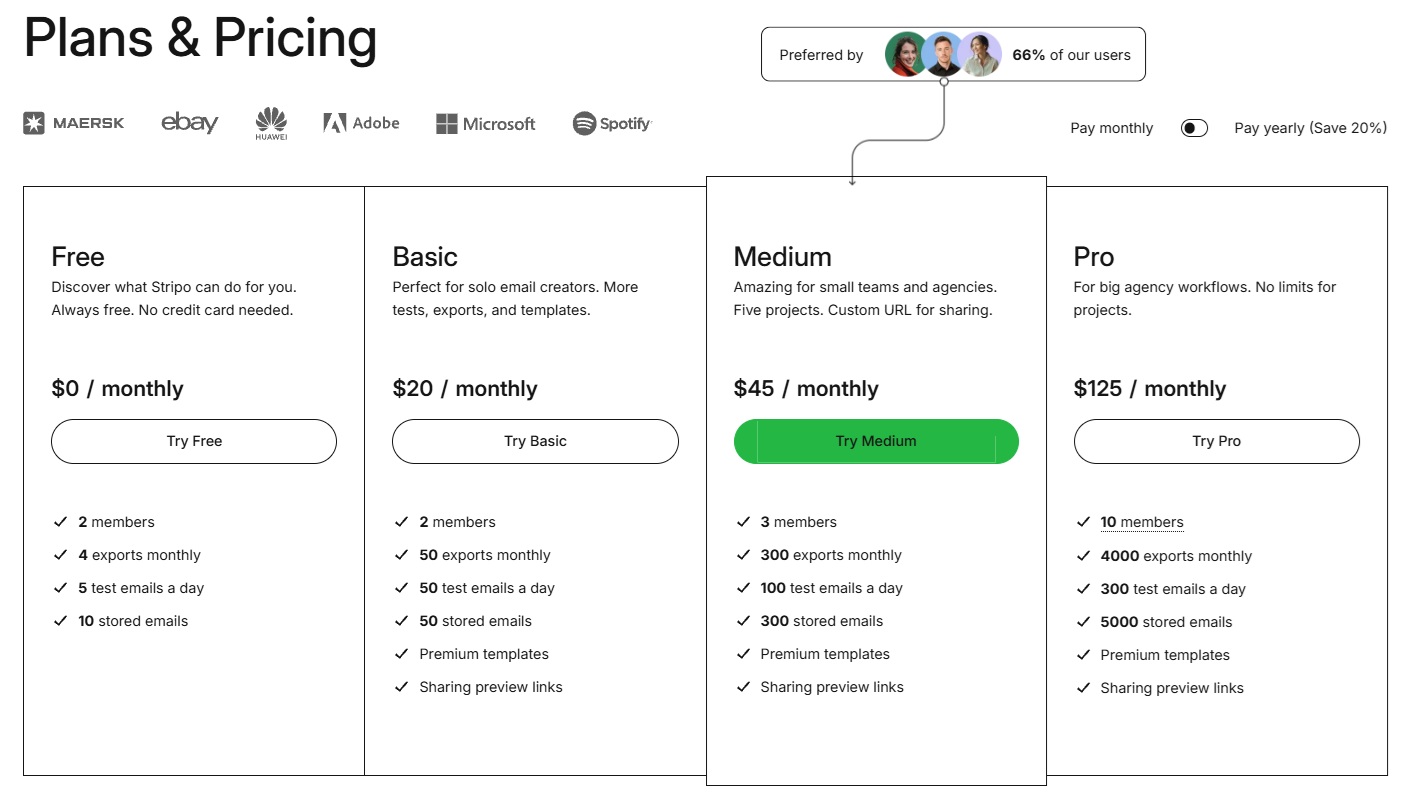Click the Maersk logo

tap(74, 123)
